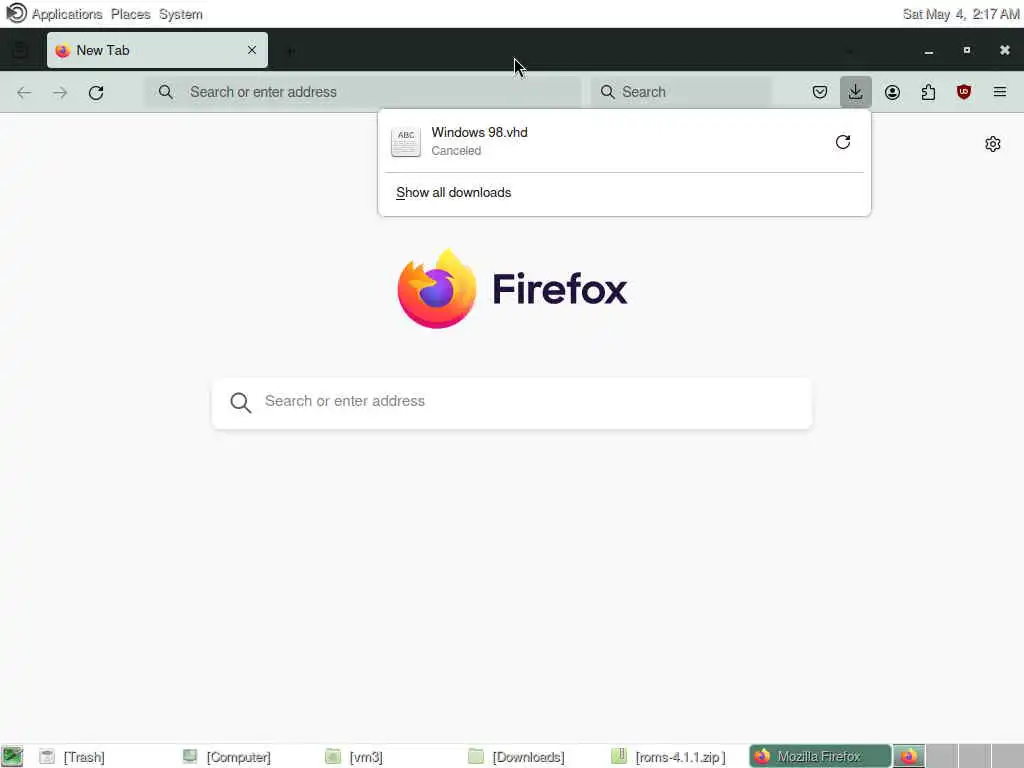This screenshot has height=768, width=1024.
Task: Open a new tab with plus button
Action: (x=291, y=50)
